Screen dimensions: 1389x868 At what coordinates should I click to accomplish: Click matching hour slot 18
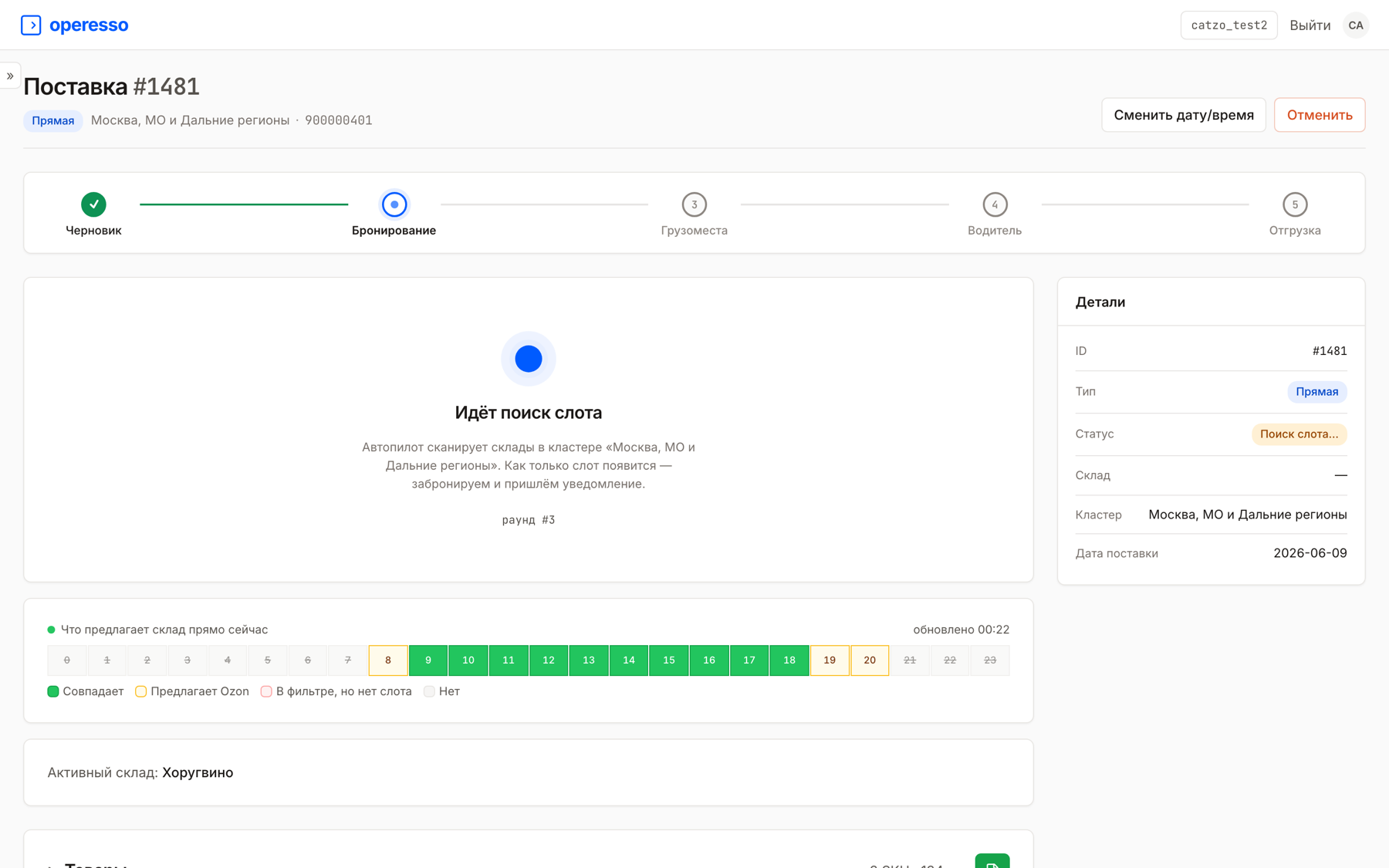[x=789, y=660]
